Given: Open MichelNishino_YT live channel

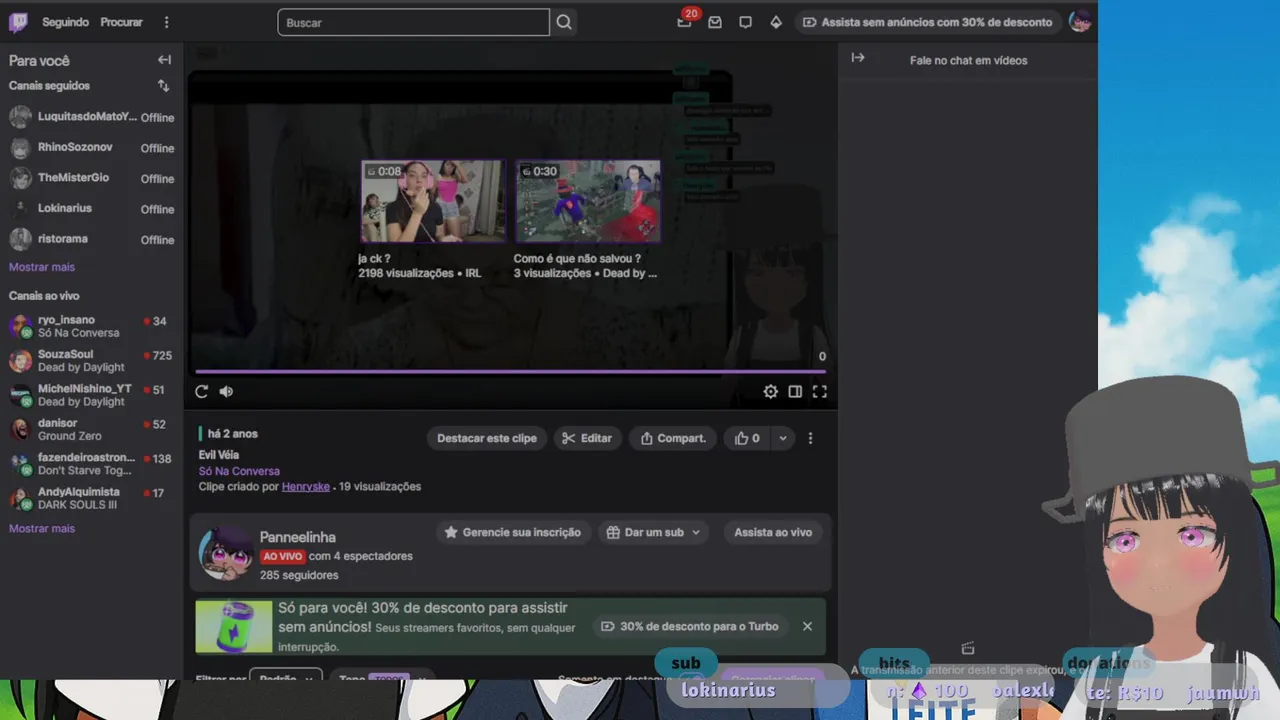Looking at the screenshot, I should tap(92, 395).
